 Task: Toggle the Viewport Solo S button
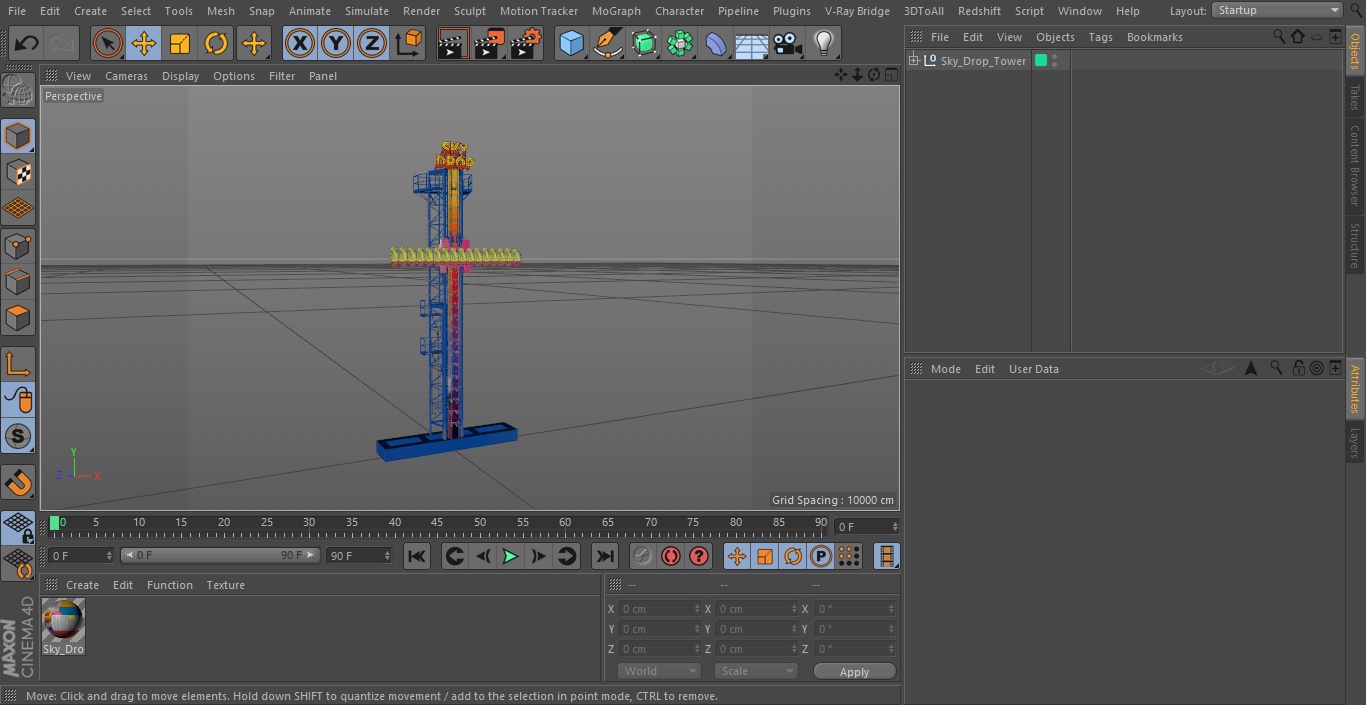(18, 436)
